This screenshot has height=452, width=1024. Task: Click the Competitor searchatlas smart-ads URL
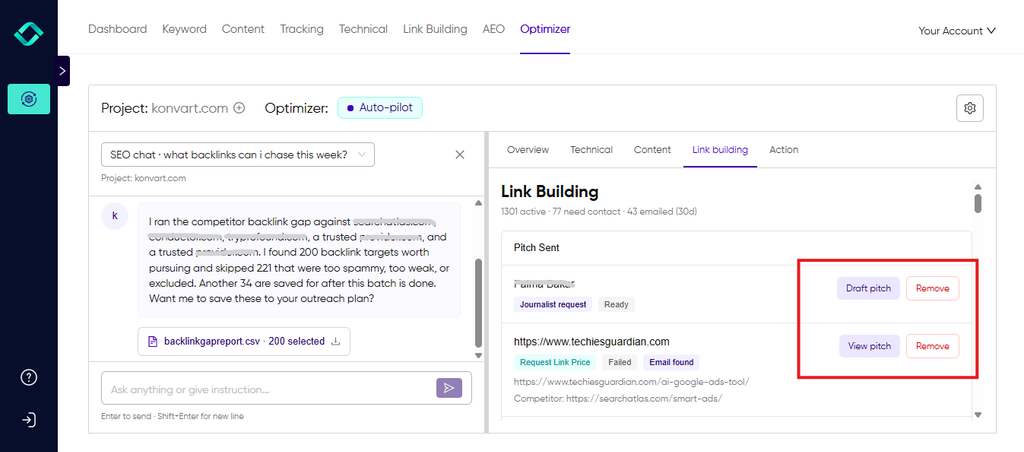click(x=618, y=398)
